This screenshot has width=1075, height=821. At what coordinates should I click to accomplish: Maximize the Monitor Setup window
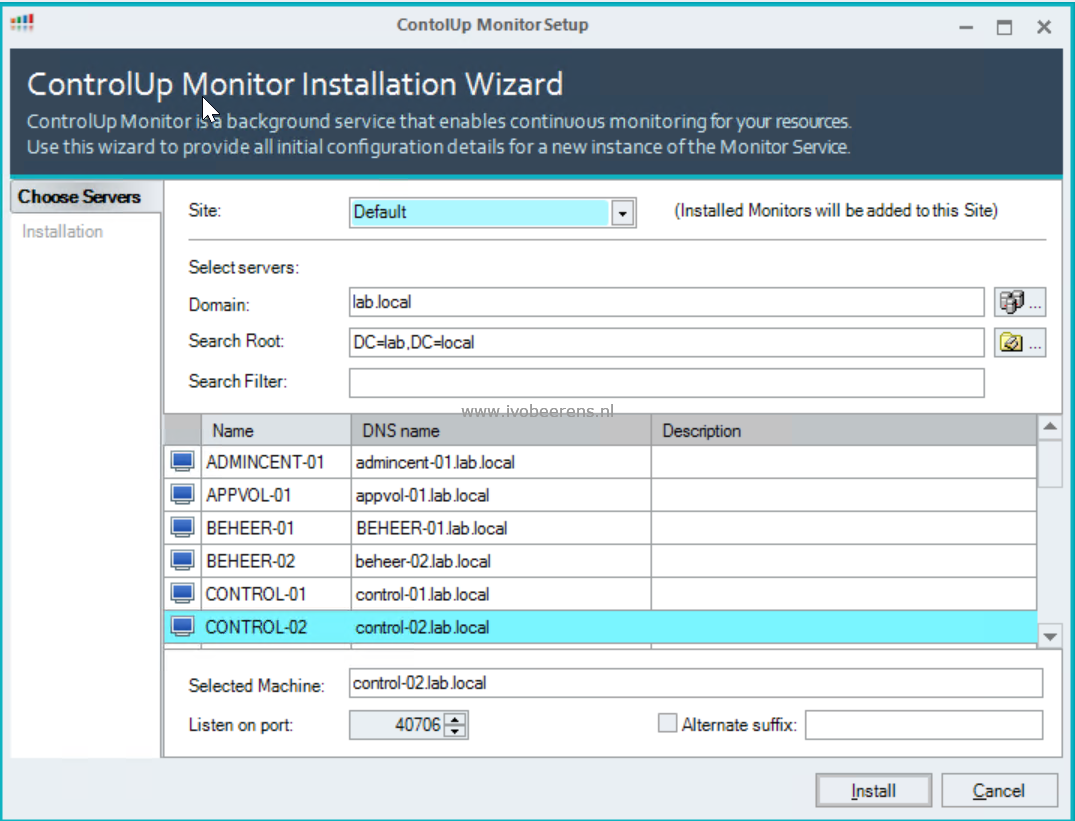[1004, 27]
